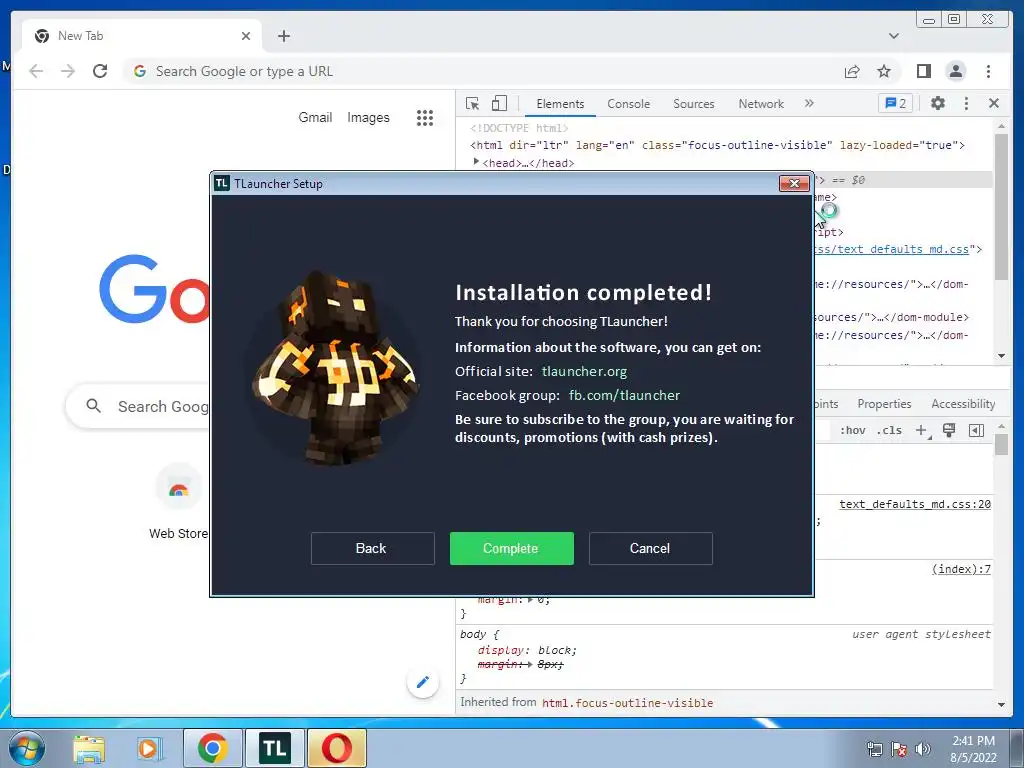Viewport: 1024px width, 768px height.
Task: Switch to the Console tab in DevTools
Action: pyautogui.click(x=628, y=104)
